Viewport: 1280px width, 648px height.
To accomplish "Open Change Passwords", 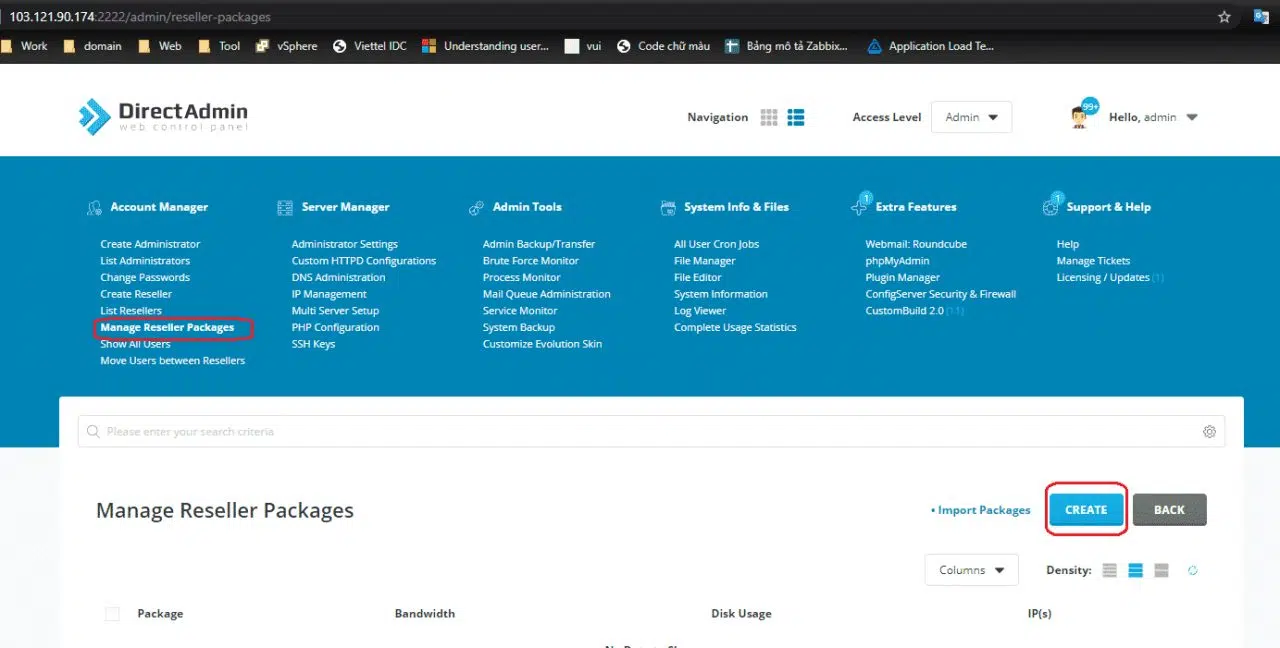I will tap(145, 277).
